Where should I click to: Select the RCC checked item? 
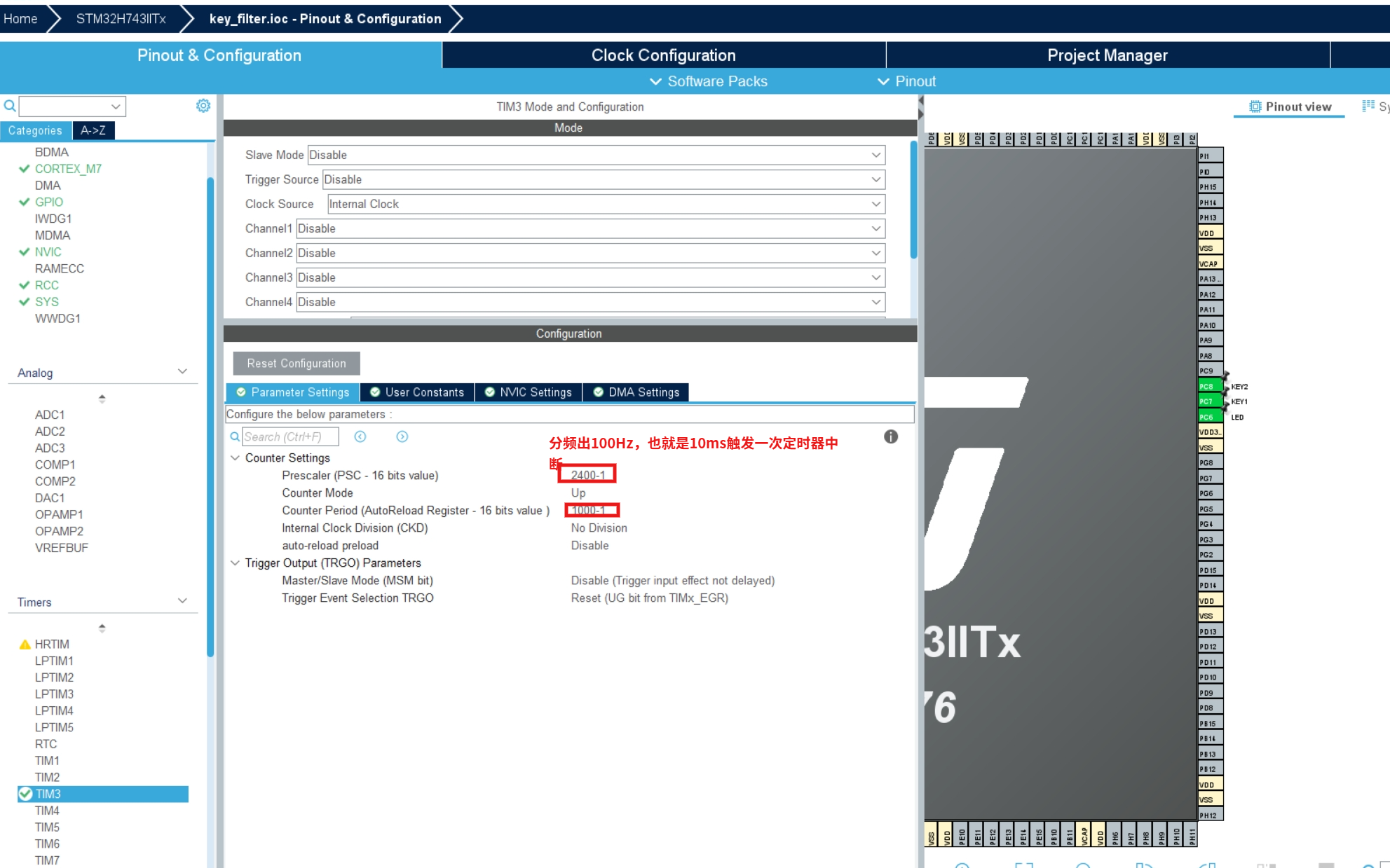46,285
